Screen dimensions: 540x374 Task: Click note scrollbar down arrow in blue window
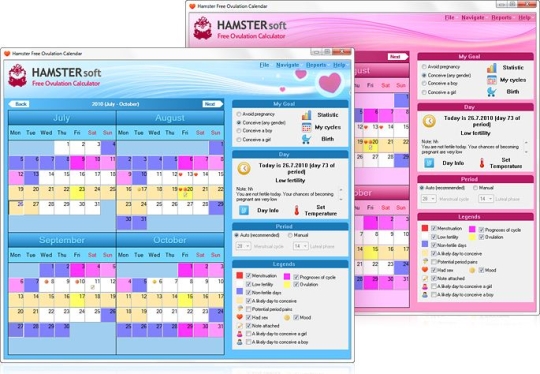coord(341,199)
